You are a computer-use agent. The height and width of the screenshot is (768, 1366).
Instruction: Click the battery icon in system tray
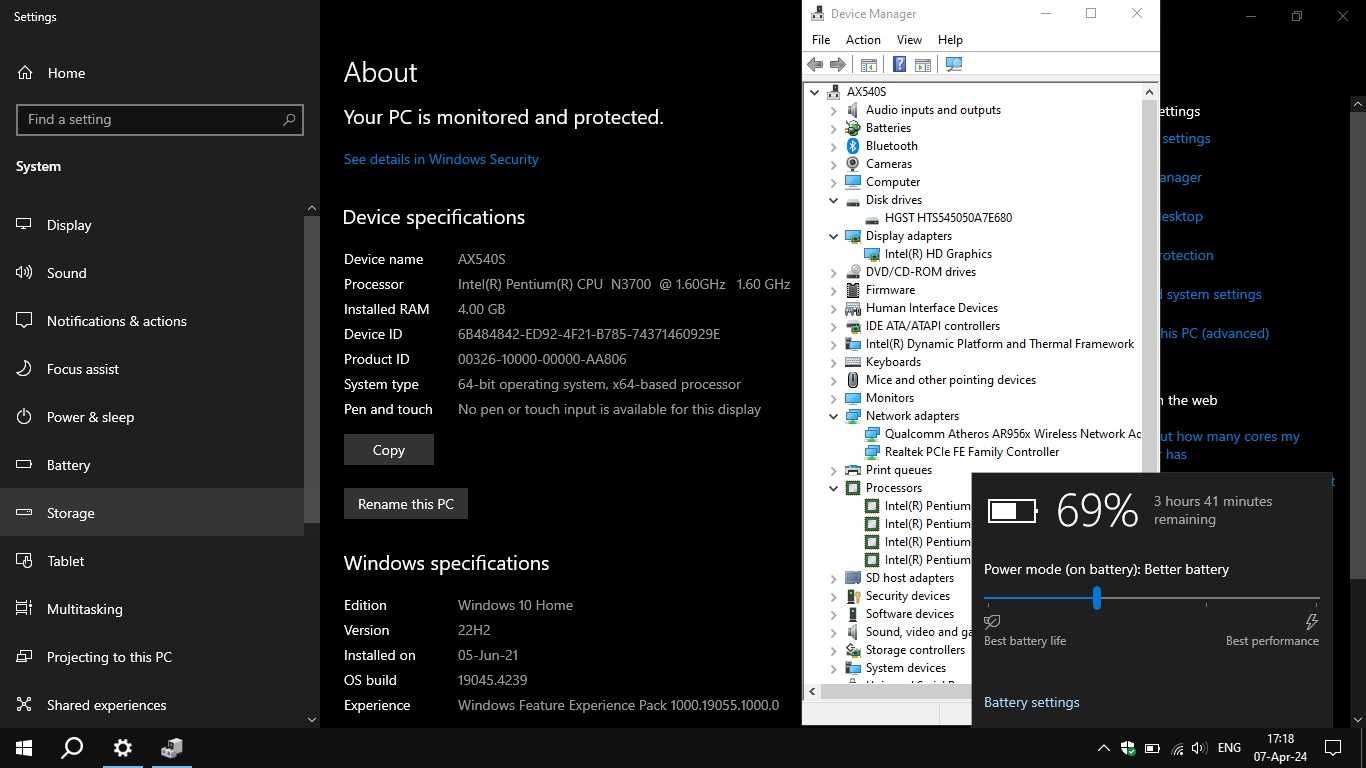click(1152, 748)
